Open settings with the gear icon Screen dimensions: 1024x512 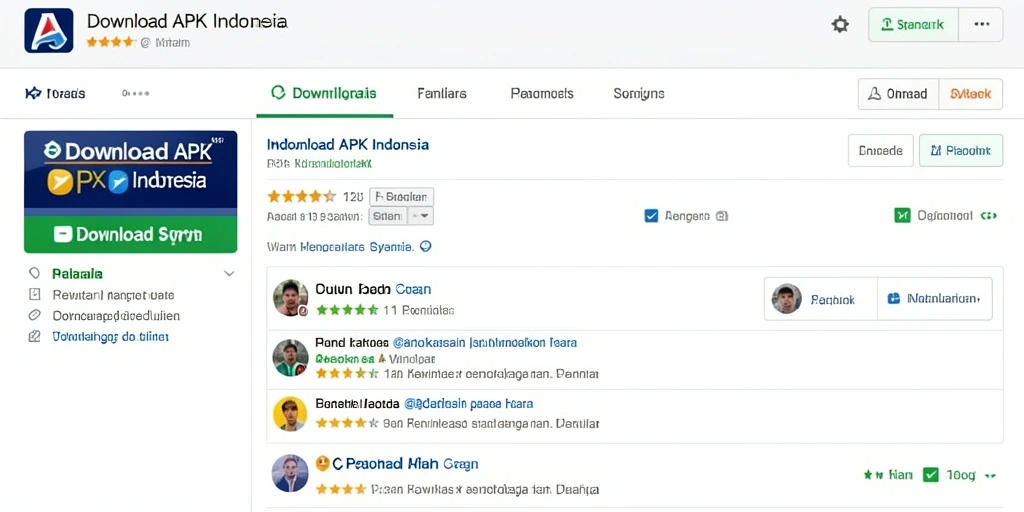(840, 25)
